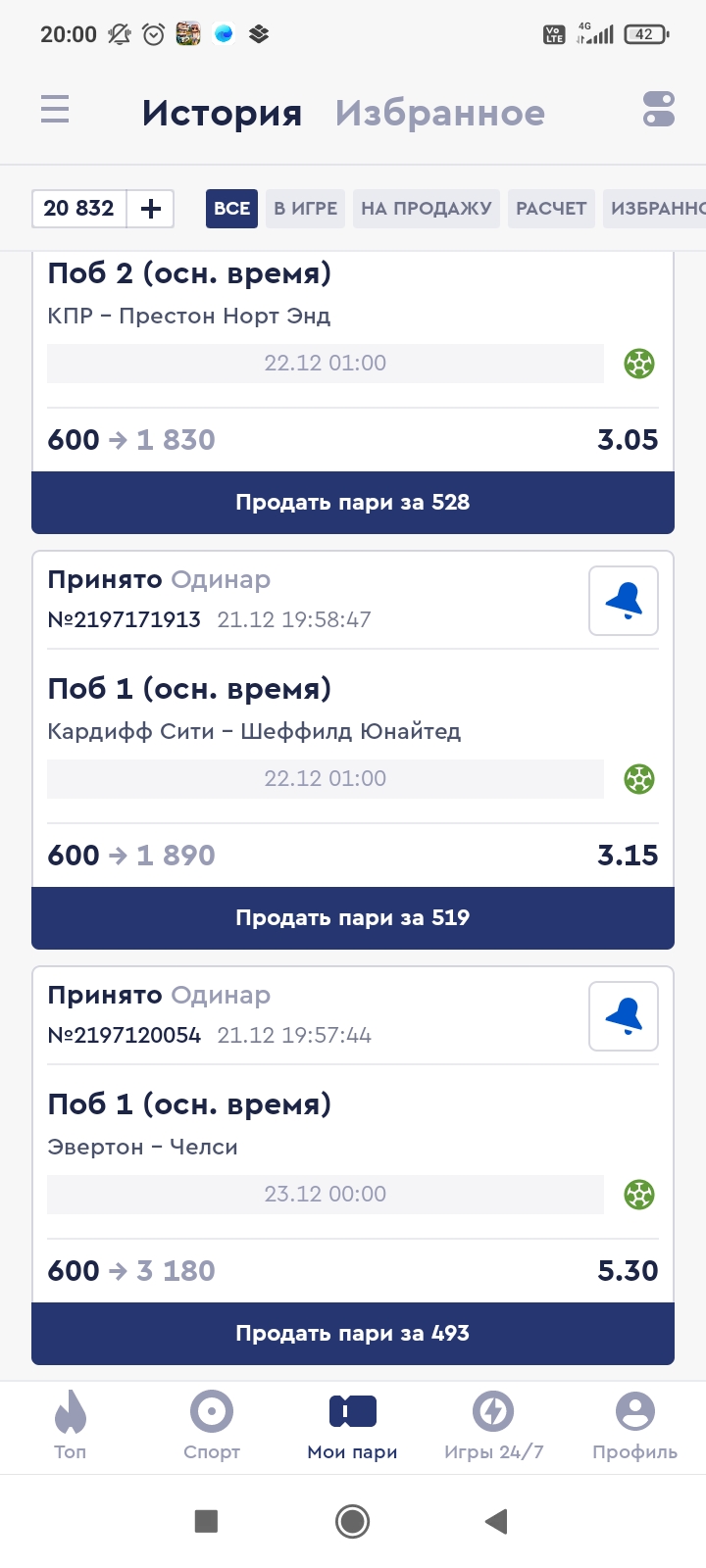This screenshot has width=706, height=1568.
Task: Tap the 20 832 balance field
Action: click(x=79, y=209)
